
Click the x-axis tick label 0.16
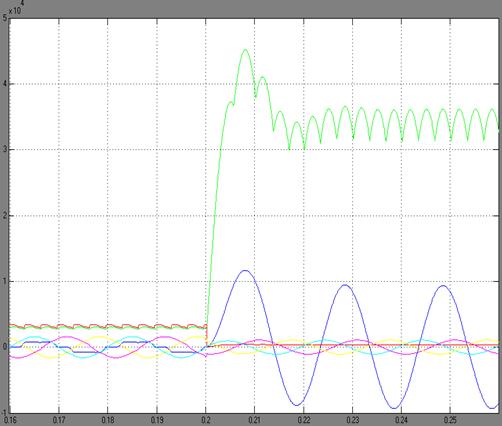[x=11, y=420]
